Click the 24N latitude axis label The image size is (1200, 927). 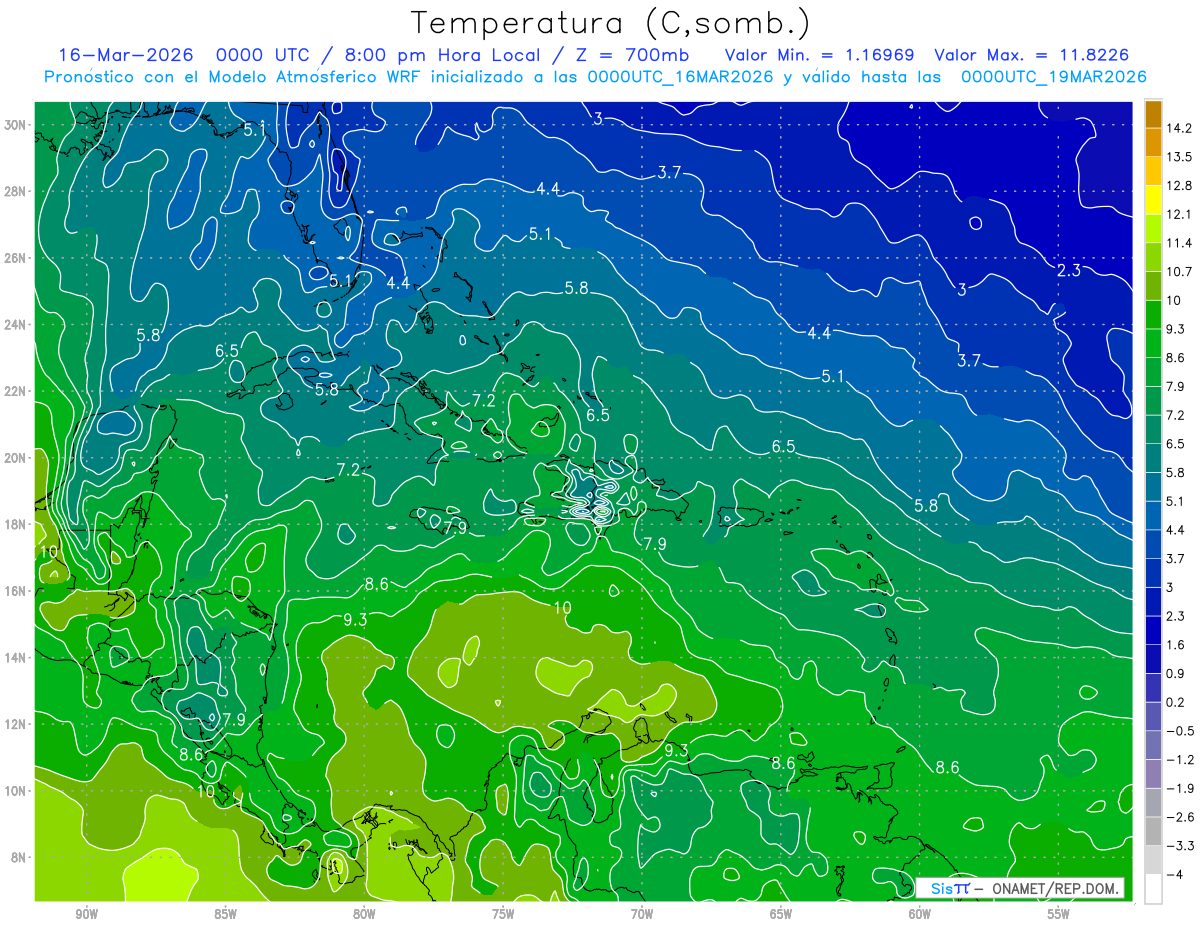pos(17,325)
